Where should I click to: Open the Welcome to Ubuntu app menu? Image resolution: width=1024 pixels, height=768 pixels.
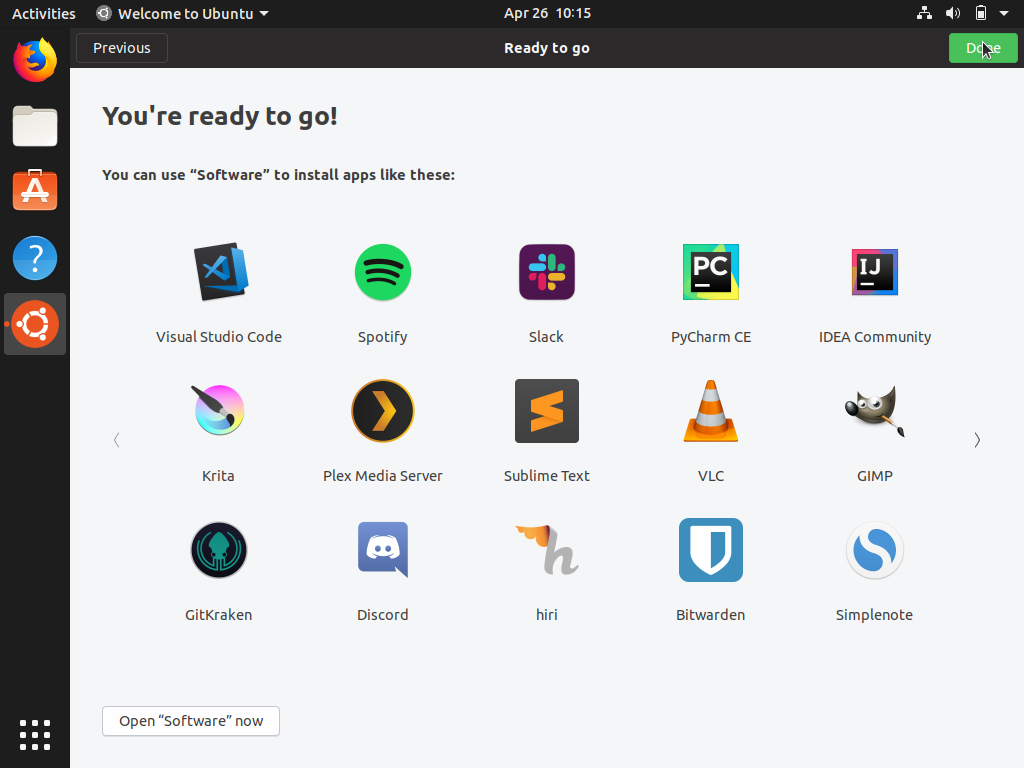click(182, 14)
